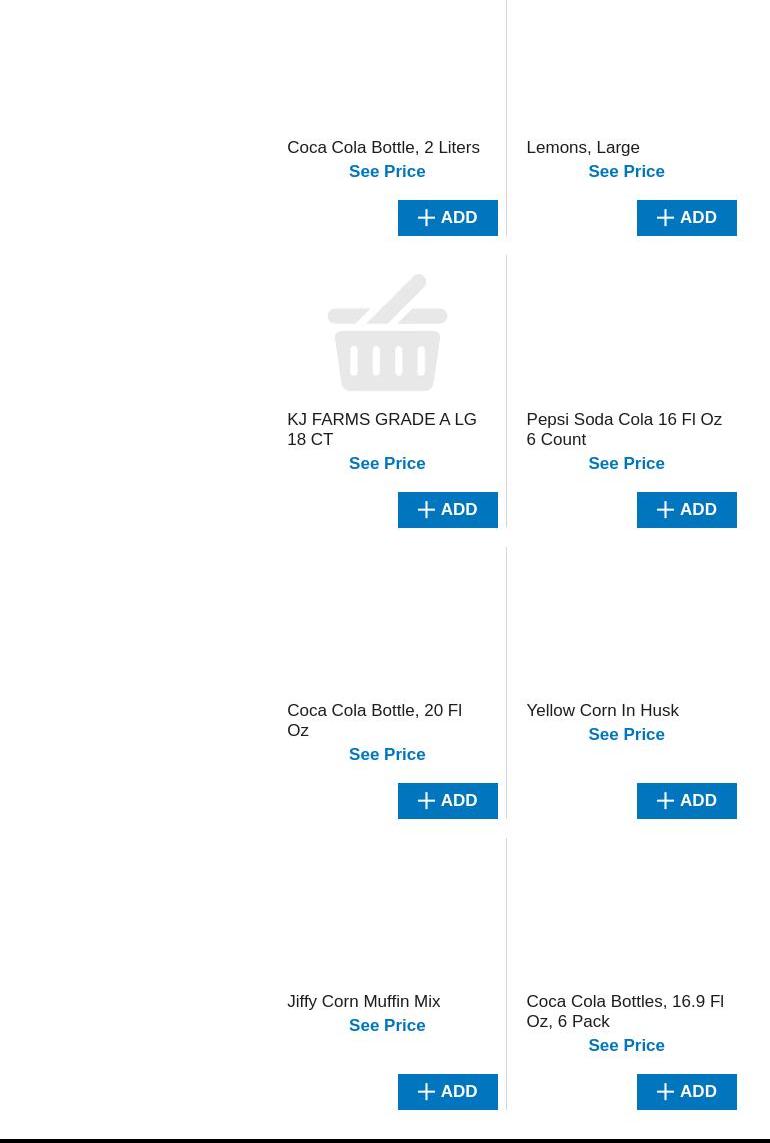
Task: Click the basket placeholder image for KJ Farms
Action: tap(387, 333)
